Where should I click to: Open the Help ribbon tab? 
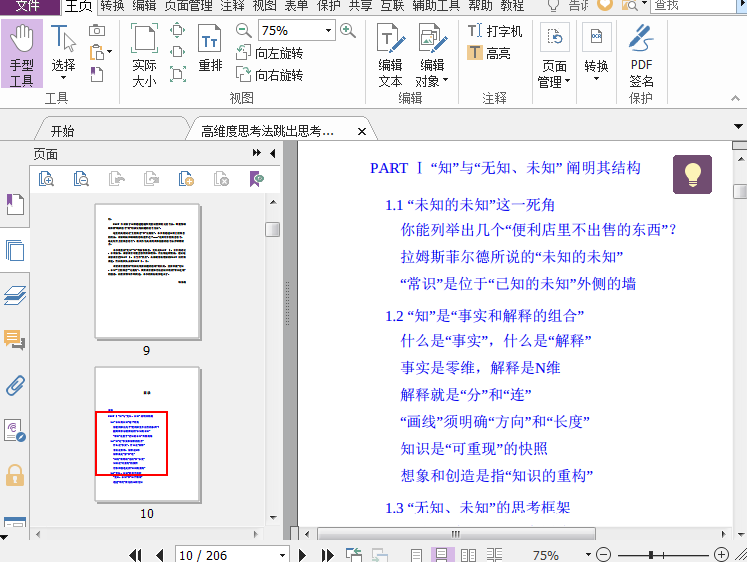(x=480, y=6)
